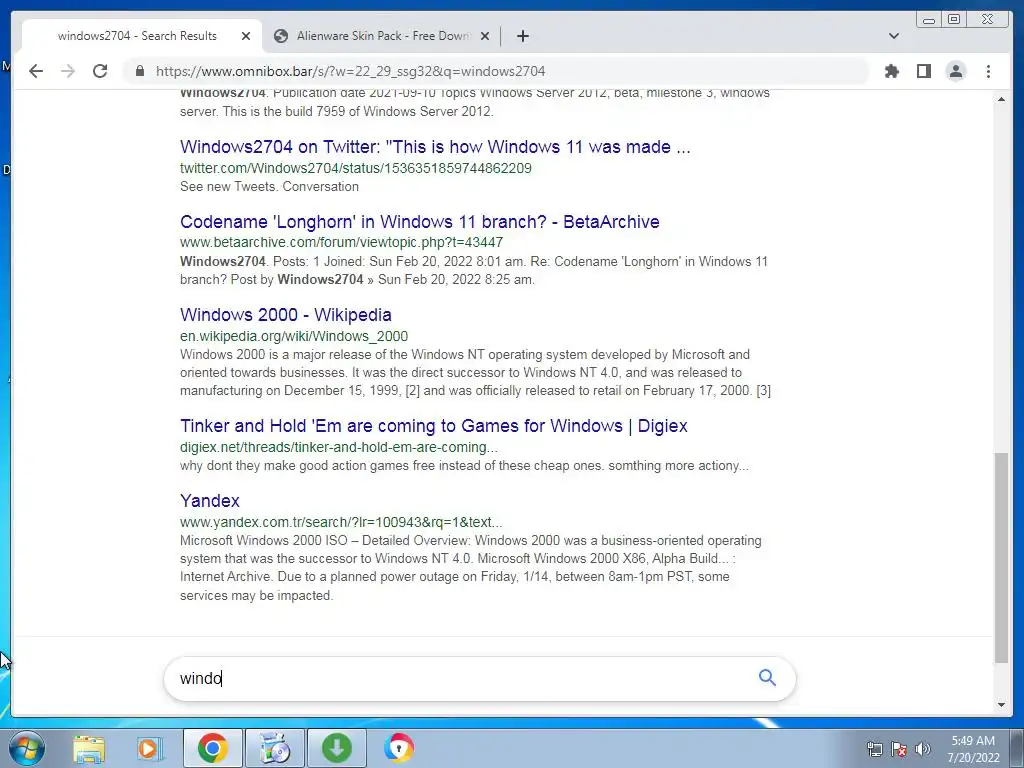Viewport: 1024px width, 768px height.
Task: Open Windows2704 on Twitter result
Action: [435, 147]
